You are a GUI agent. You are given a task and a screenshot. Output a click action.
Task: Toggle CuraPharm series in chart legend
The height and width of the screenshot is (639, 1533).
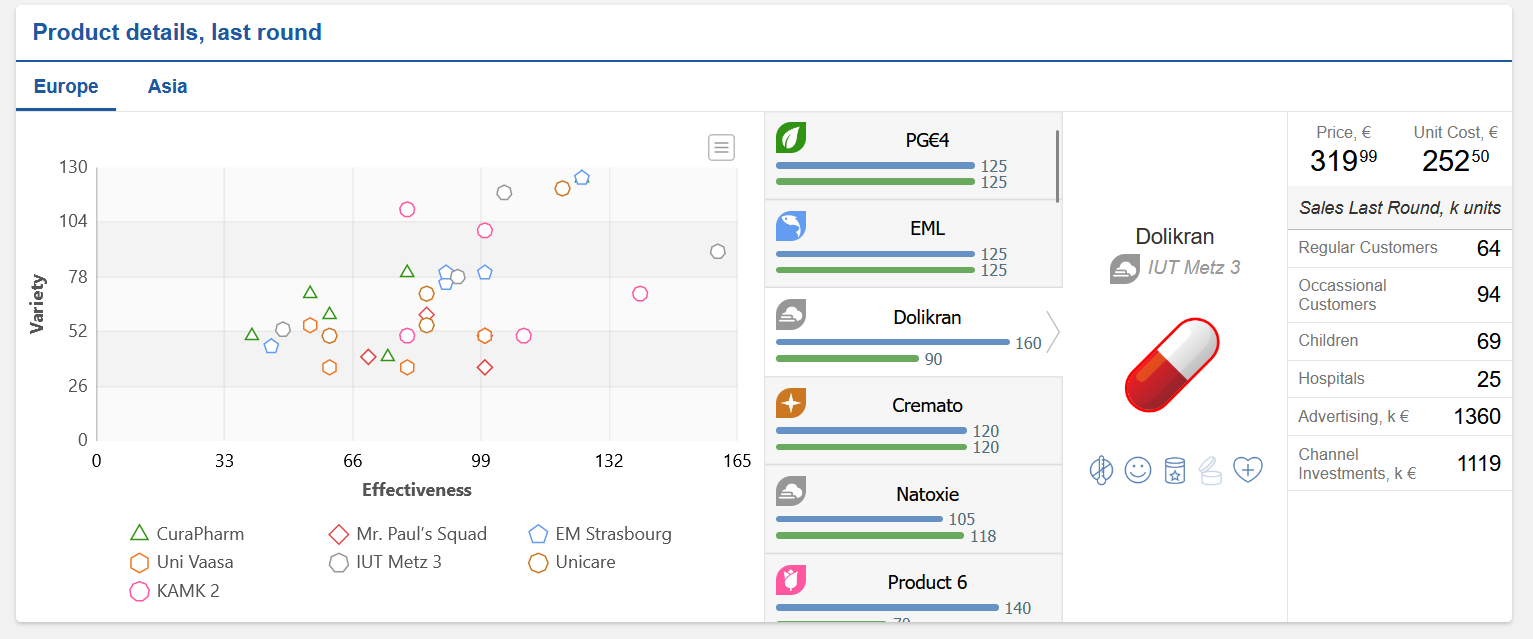pos(187,534)
